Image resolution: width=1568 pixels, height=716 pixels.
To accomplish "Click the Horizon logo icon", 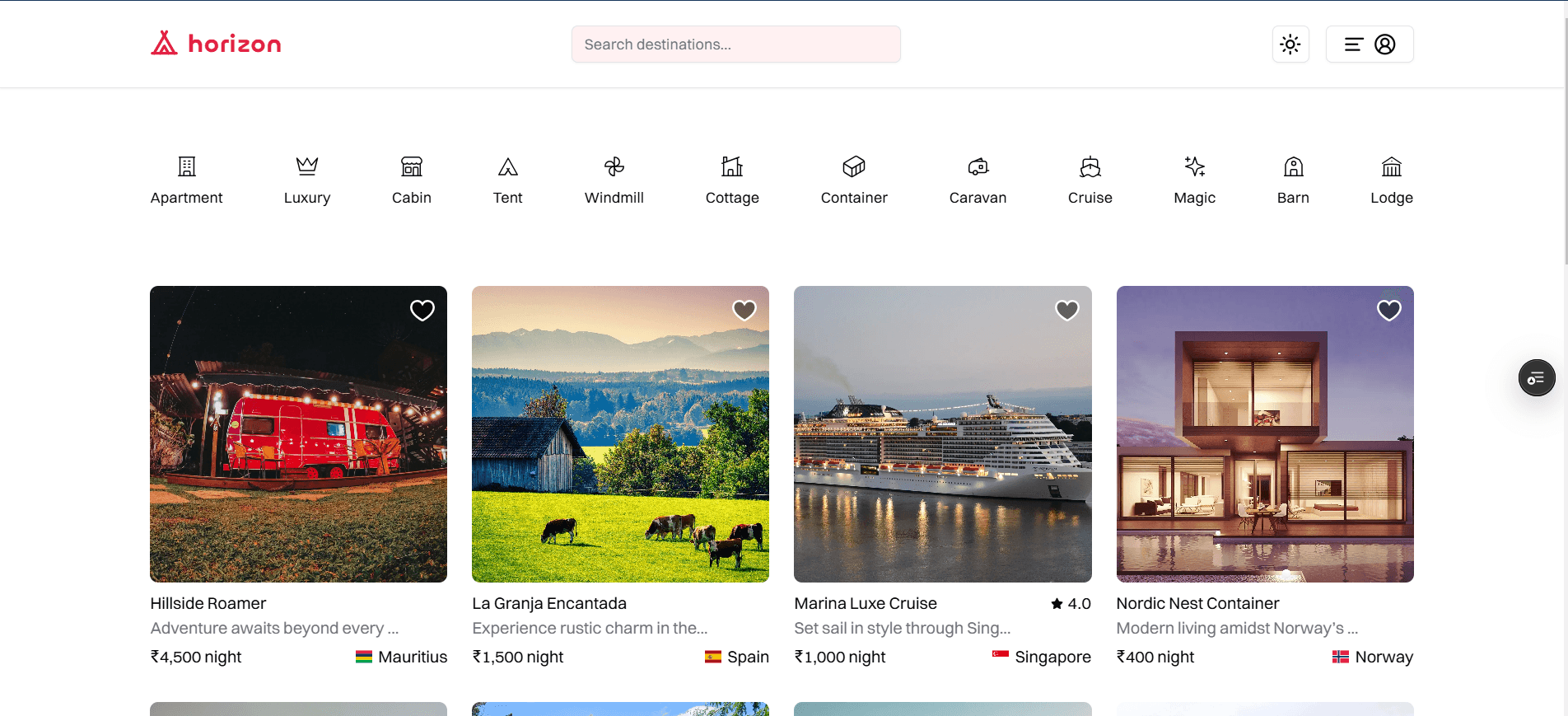I will (165, 44).
